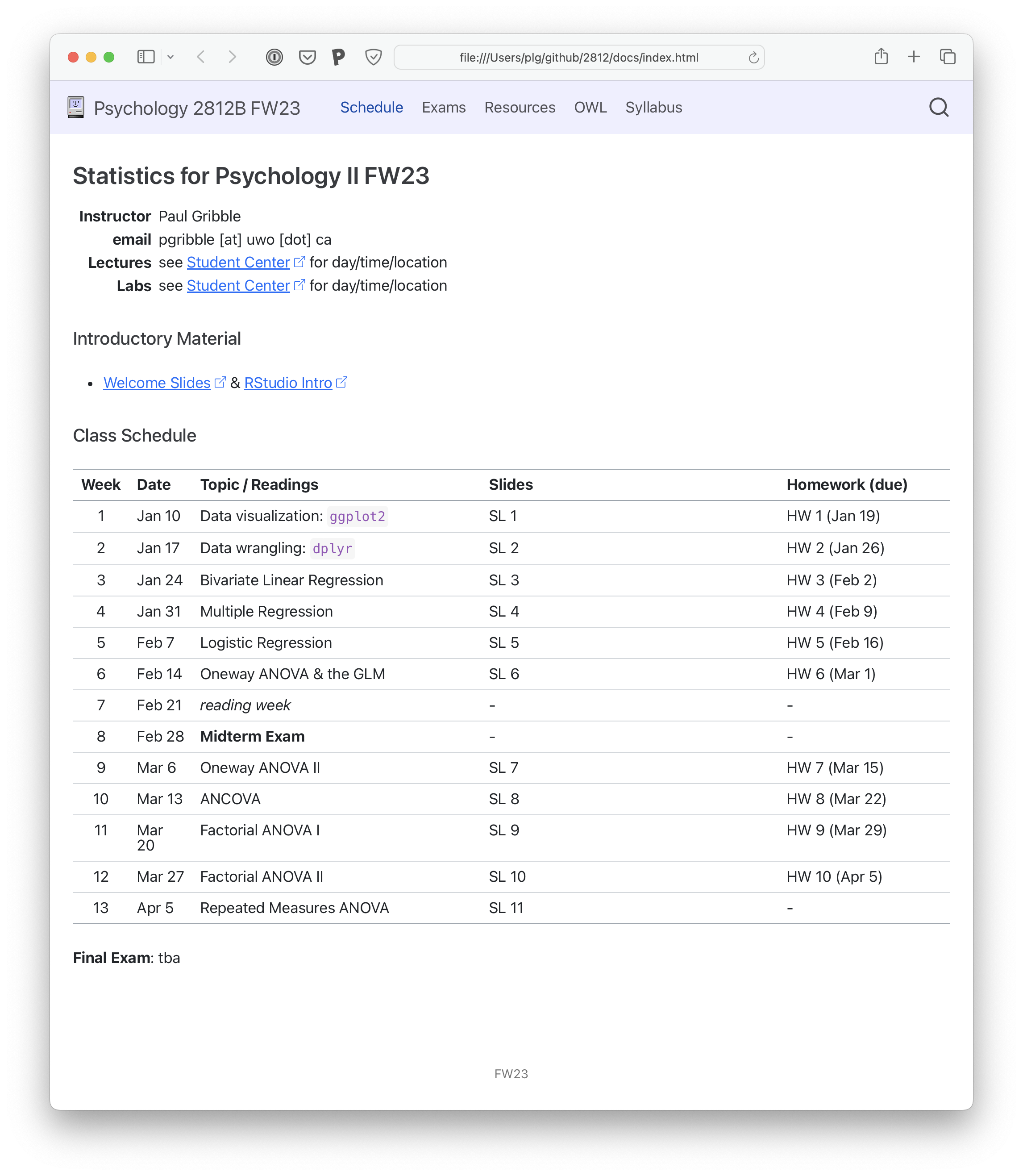Screen dimensions: 1023x1176
Task: Toggle the Safari sidebar
Action: click(146, 57)
